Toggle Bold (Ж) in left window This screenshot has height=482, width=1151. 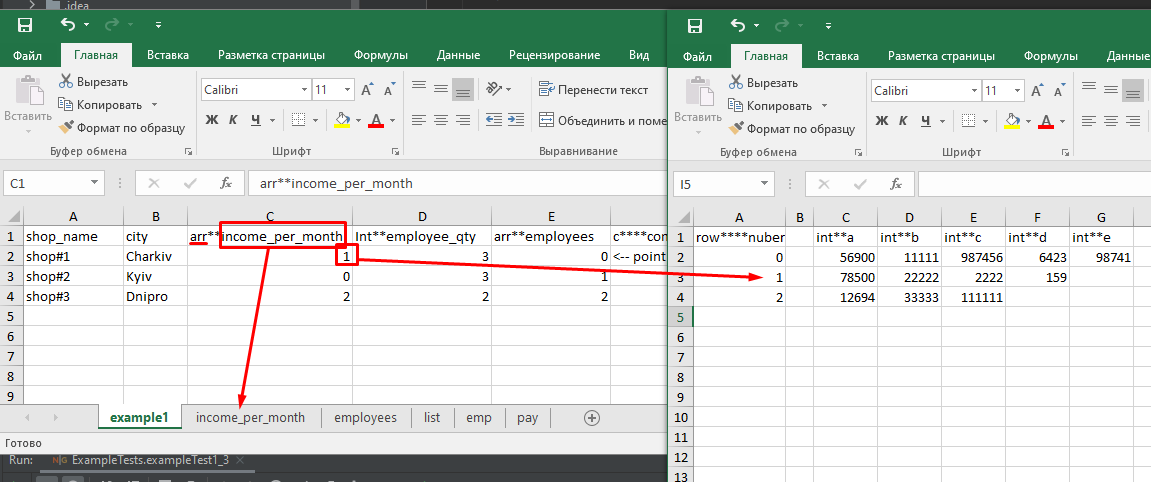tap(211, 120)
